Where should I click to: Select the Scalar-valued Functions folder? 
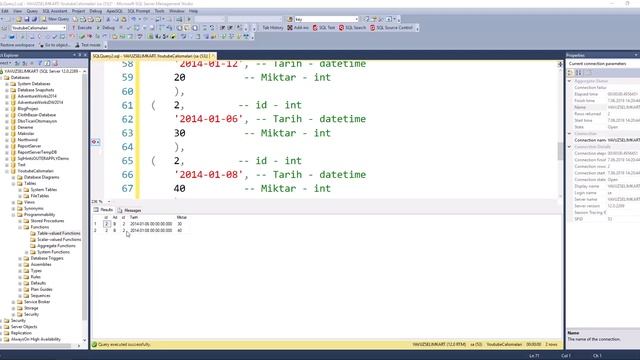click(59, 240)
